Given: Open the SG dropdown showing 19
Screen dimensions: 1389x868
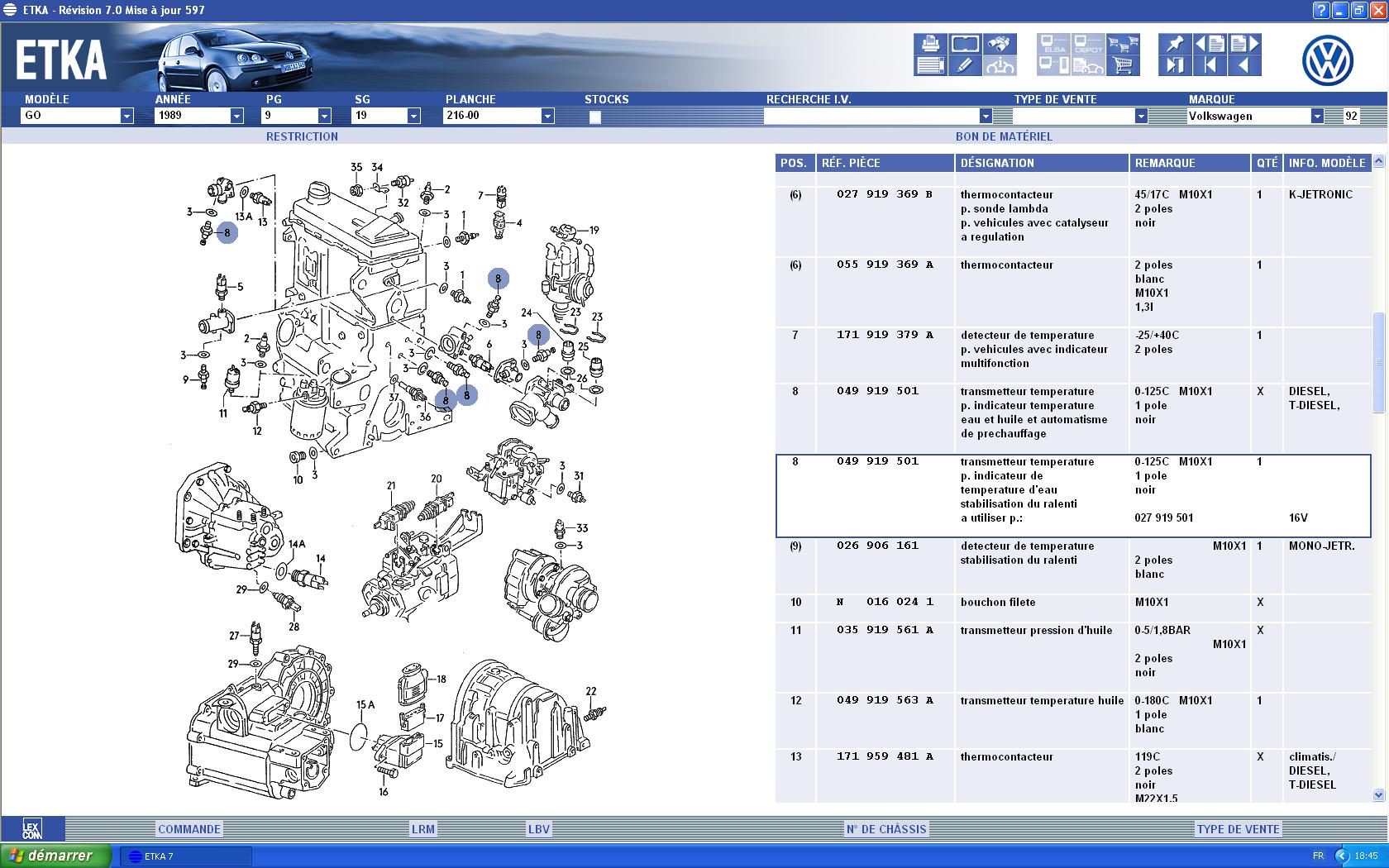Looking at the screenshot, I should point(413,116).
